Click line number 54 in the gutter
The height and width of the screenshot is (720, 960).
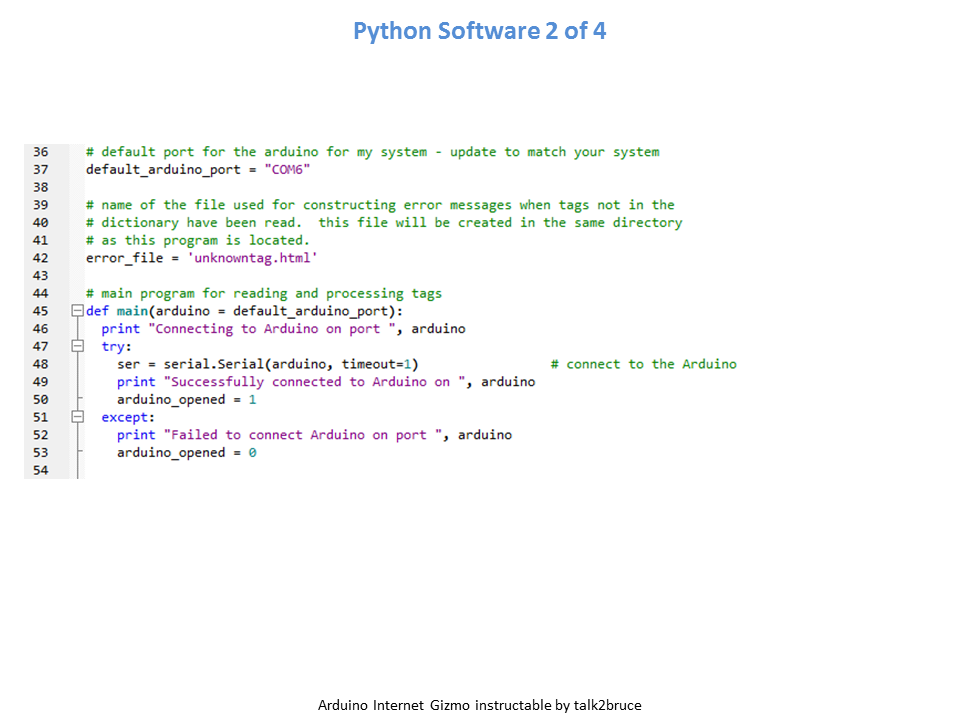40,470
